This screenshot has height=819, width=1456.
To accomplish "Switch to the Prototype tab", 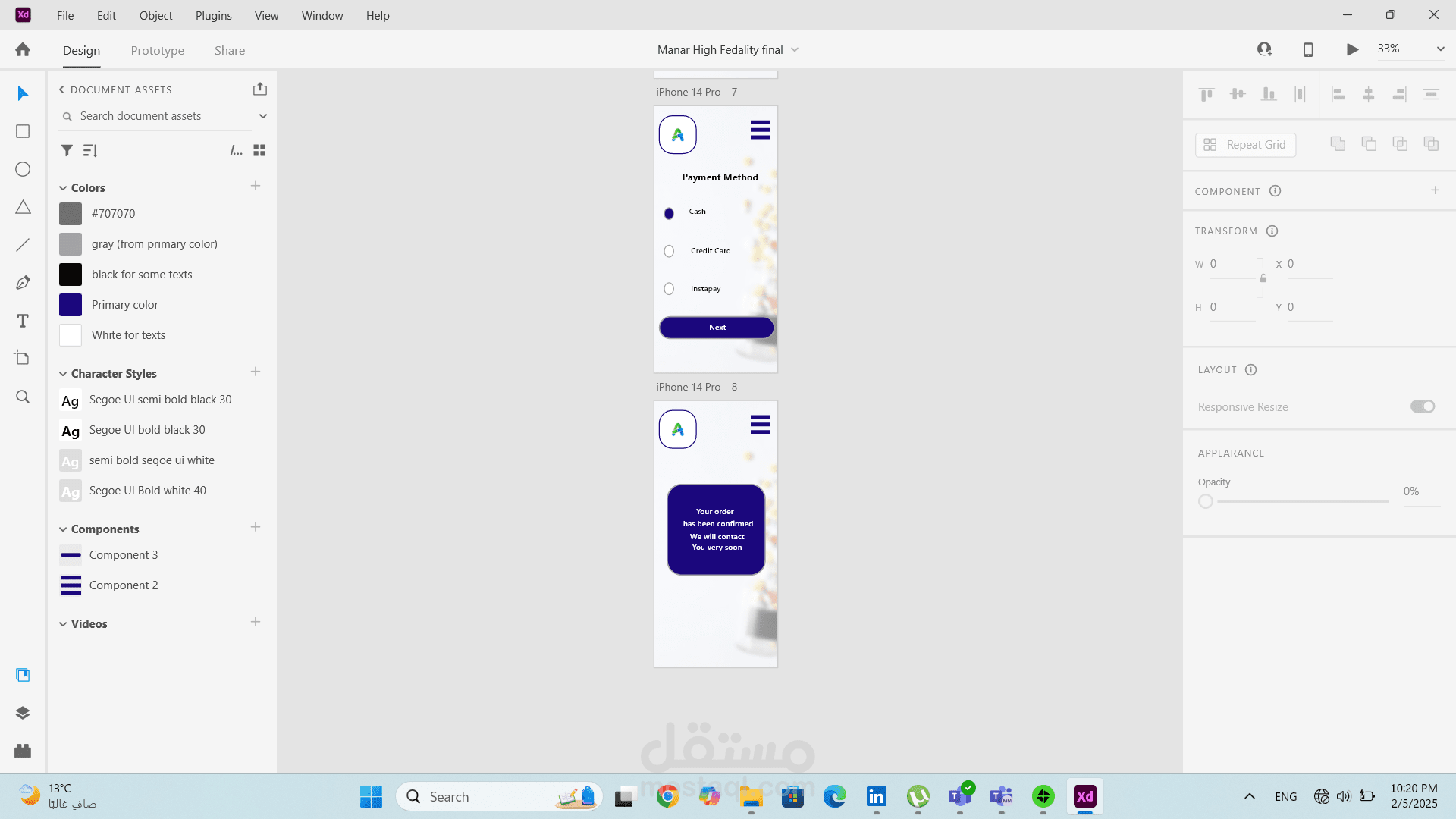I will (157, 50).
